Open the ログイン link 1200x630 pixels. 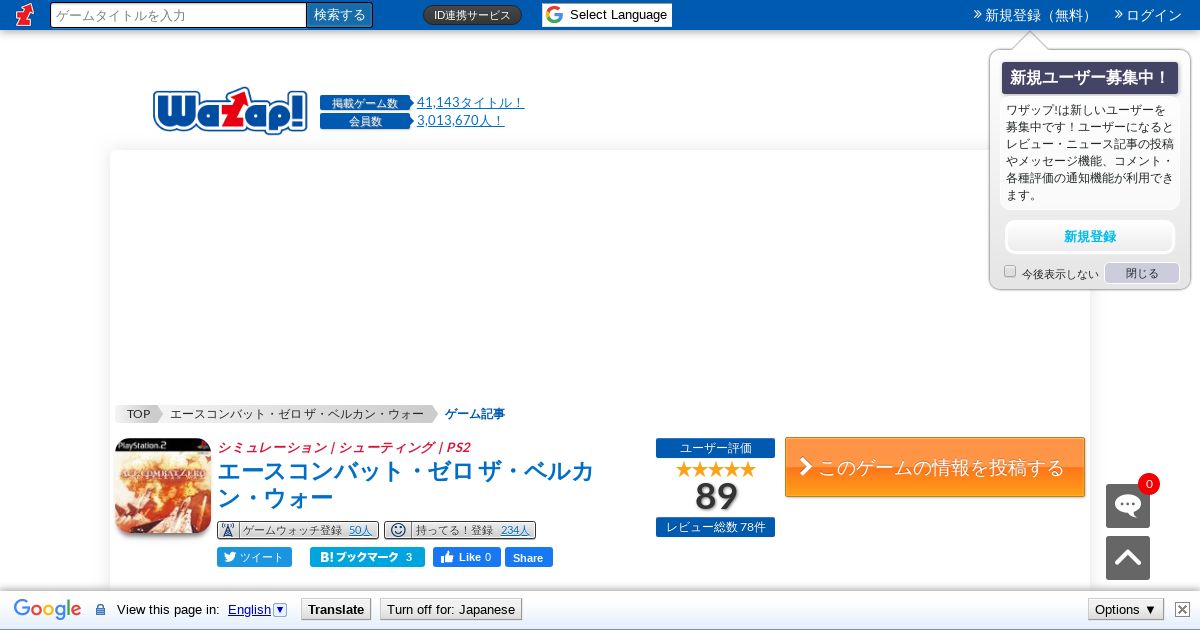click(x=1147, y=15)
